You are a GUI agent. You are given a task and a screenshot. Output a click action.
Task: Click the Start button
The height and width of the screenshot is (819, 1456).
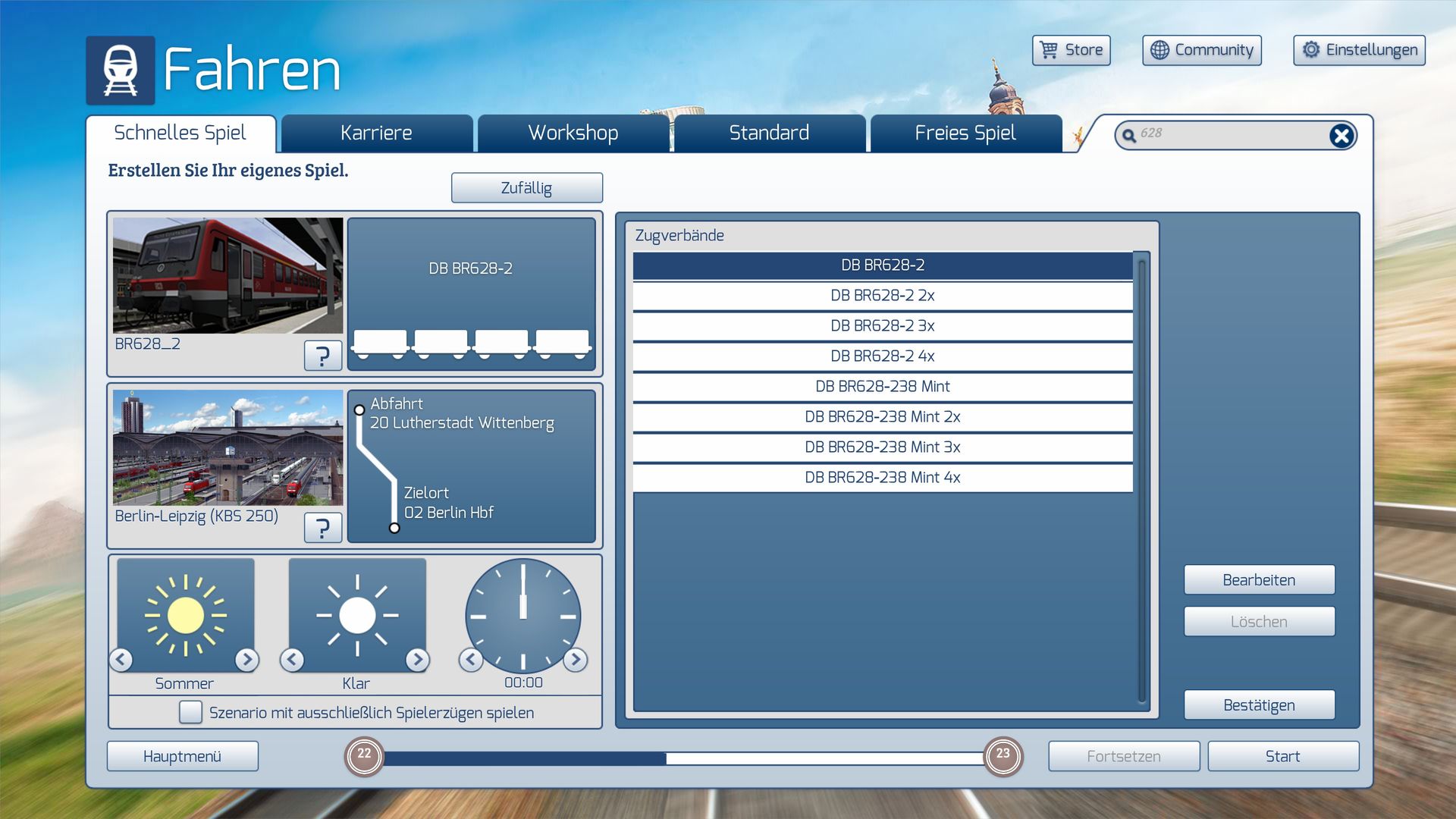(1282, 756)
